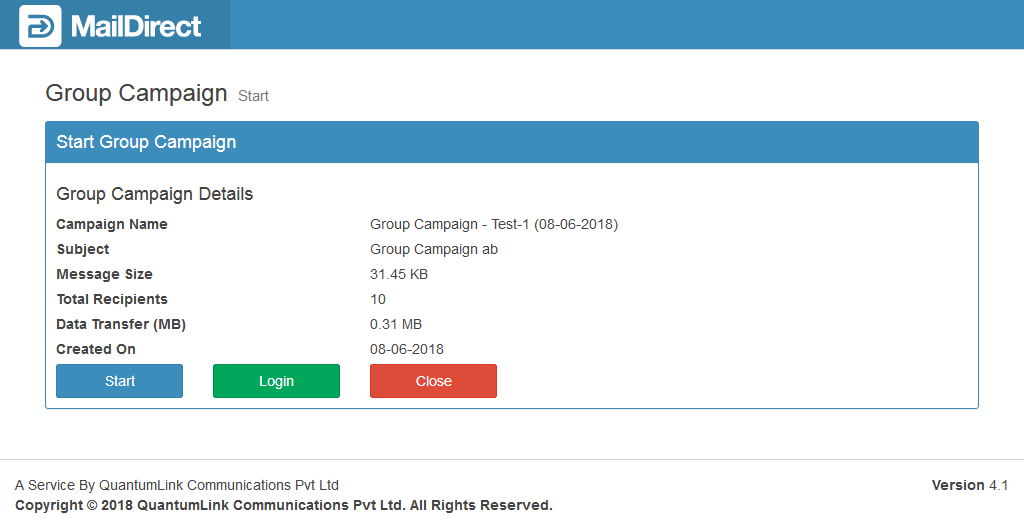Select the Group Campaign Details section title

coord(154,194)
